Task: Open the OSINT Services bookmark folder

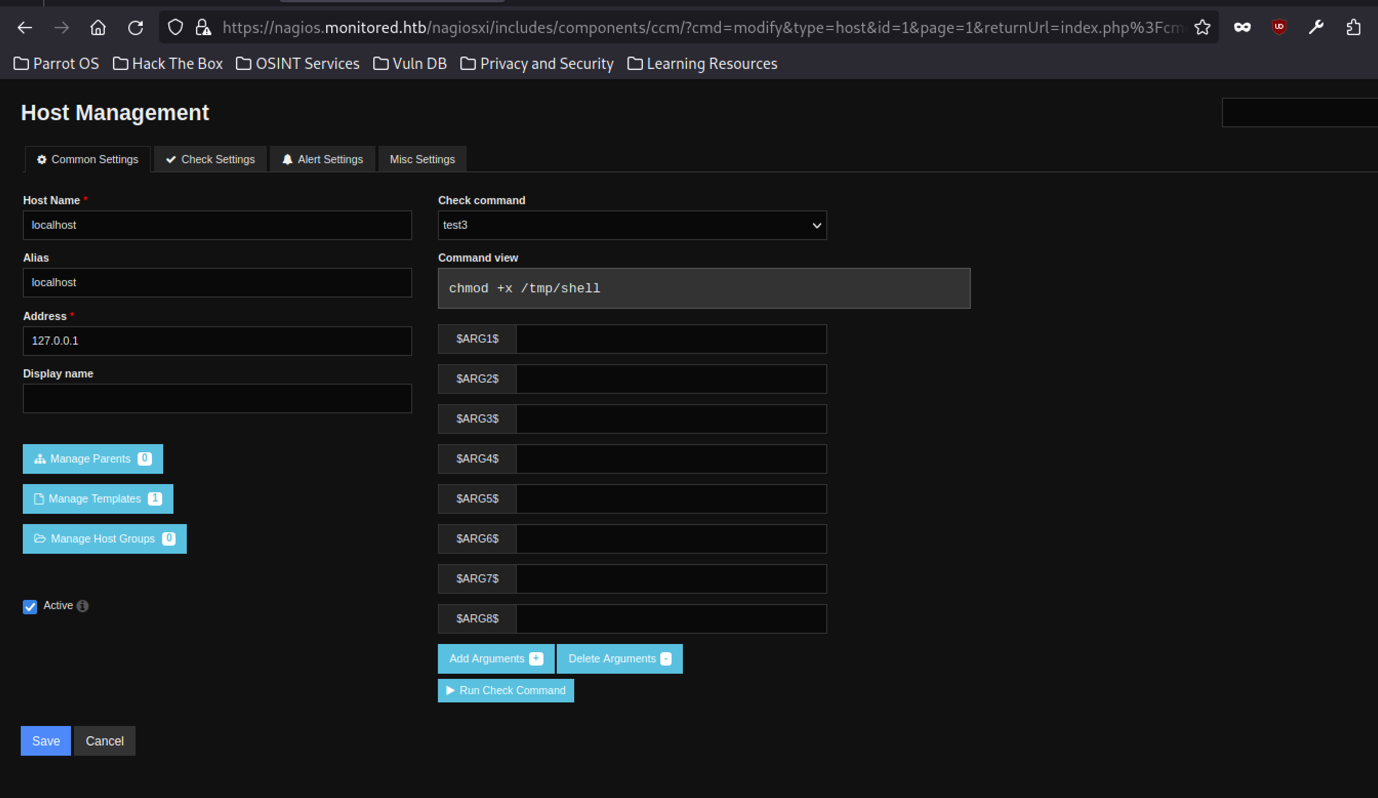Action: coord(297,63)
